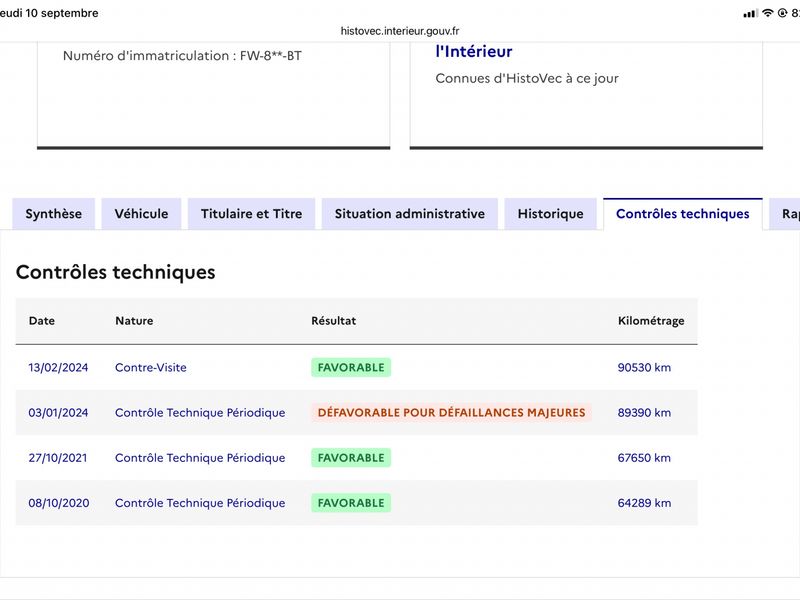Select the Titulaire et Titre tab

click(x=252, y=214)
